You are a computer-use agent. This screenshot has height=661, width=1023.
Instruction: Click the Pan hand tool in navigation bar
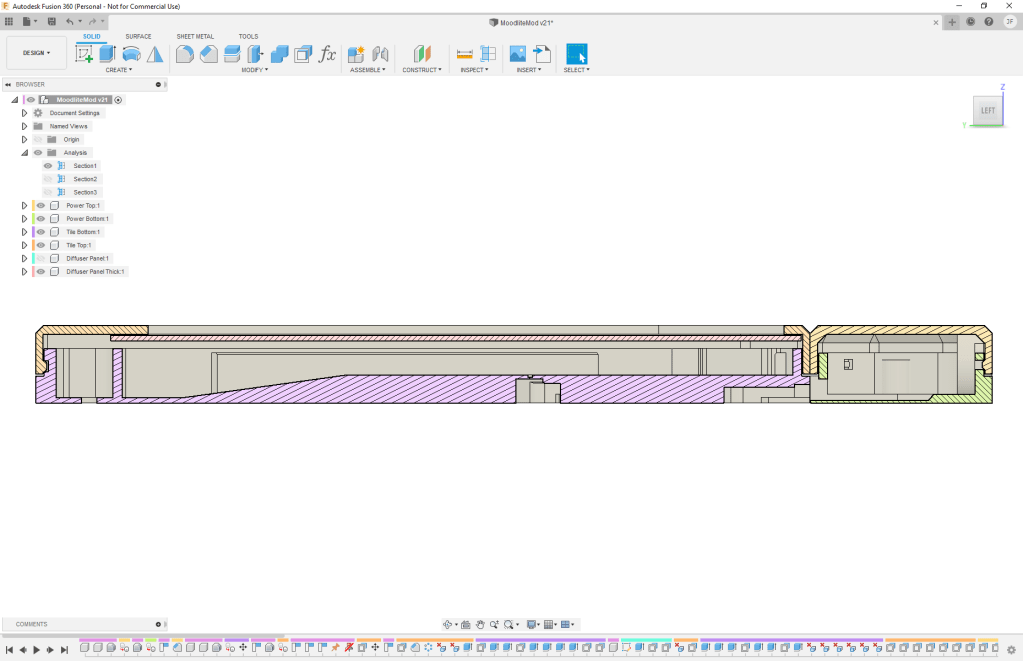click(x=480, y=624)
